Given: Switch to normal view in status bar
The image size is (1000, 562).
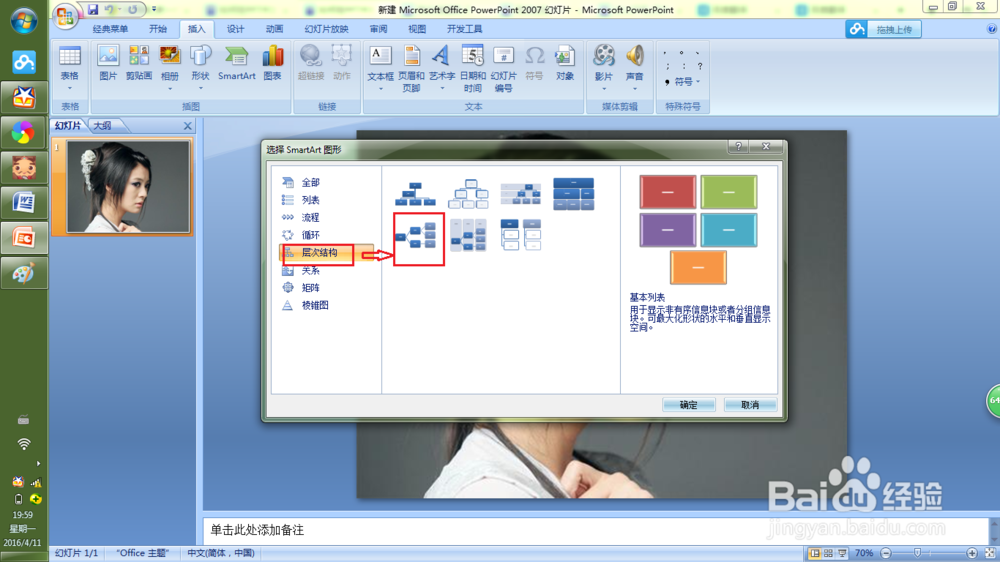Looking at the screenshot, I should click(814, 553).
